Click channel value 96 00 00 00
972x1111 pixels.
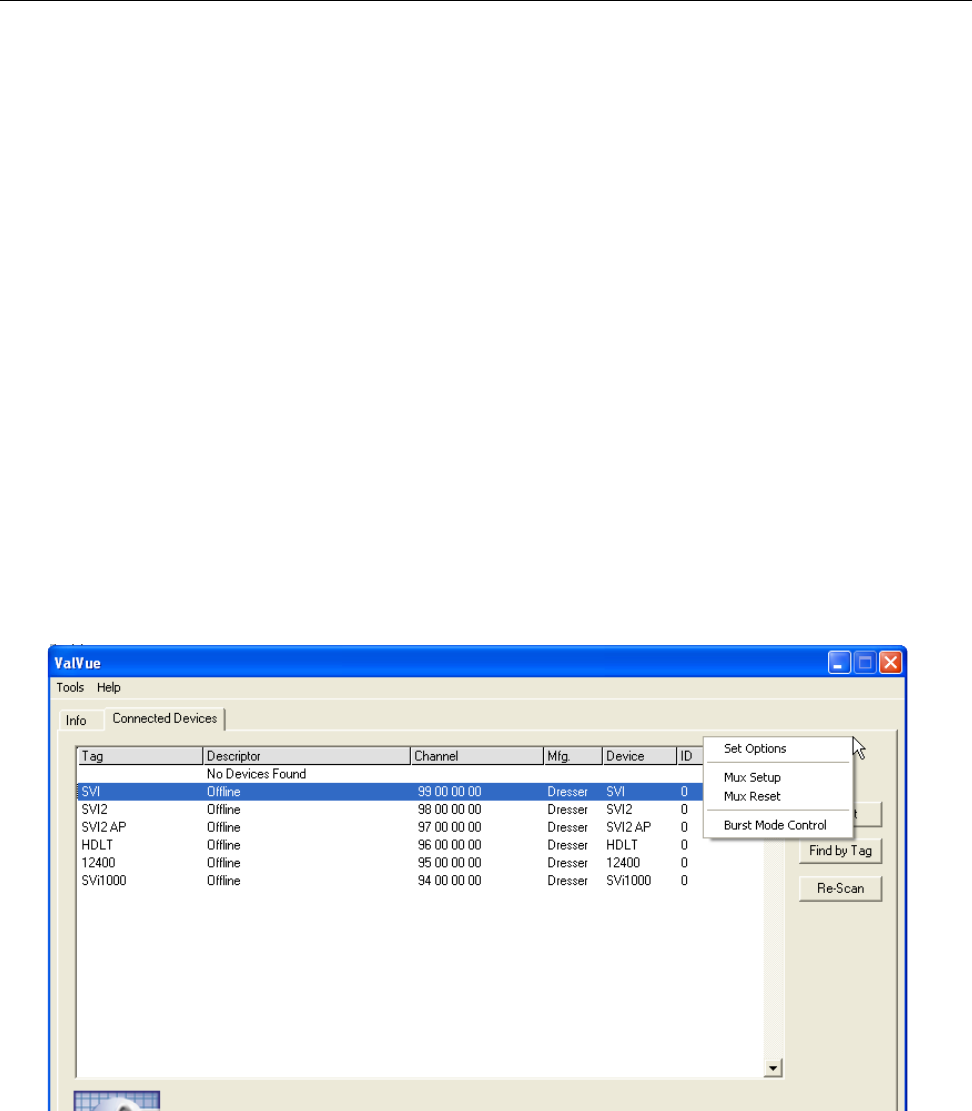[x=449, y=845]
